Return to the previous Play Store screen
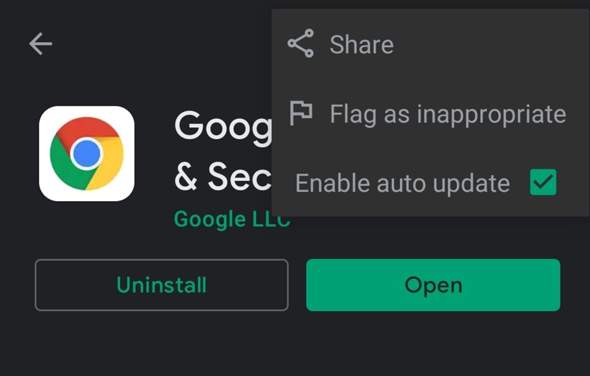590x376 pixels. pos(41,44)
